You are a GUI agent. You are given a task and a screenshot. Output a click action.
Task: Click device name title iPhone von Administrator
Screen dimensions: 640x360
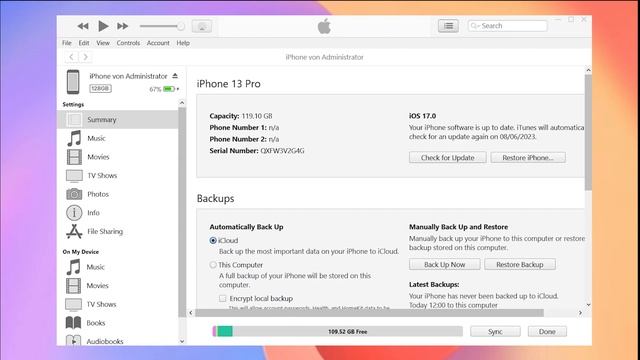324,57
